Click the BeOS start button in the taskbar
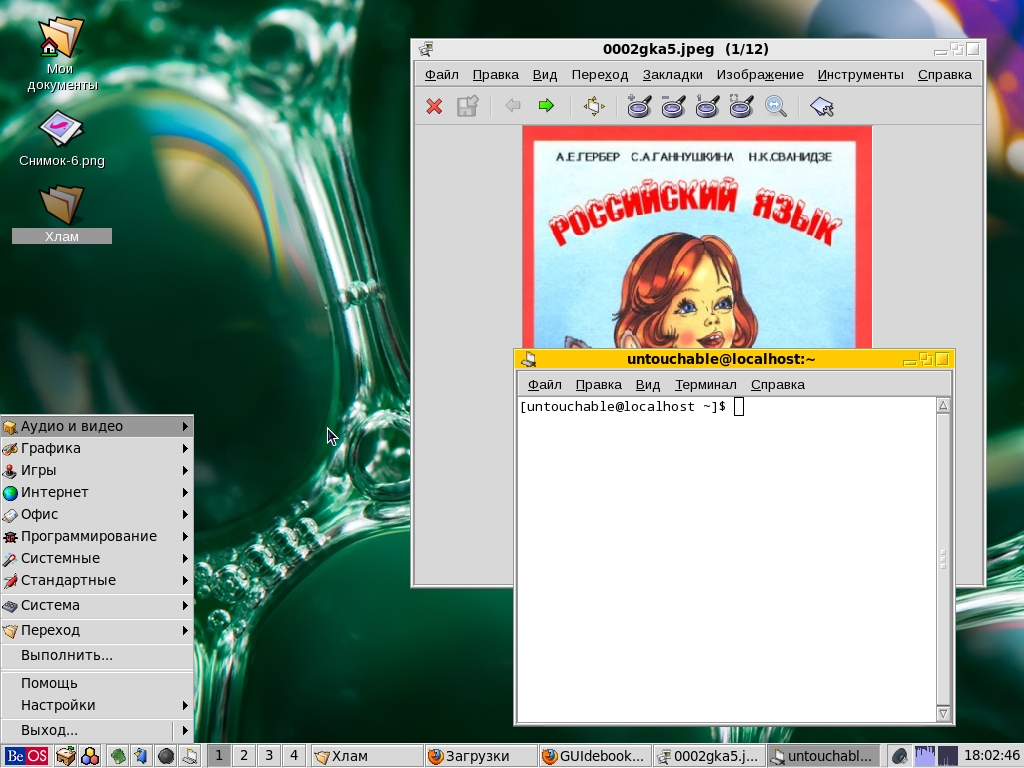Viewport: 1024px width, 768px height. point(26,756)
